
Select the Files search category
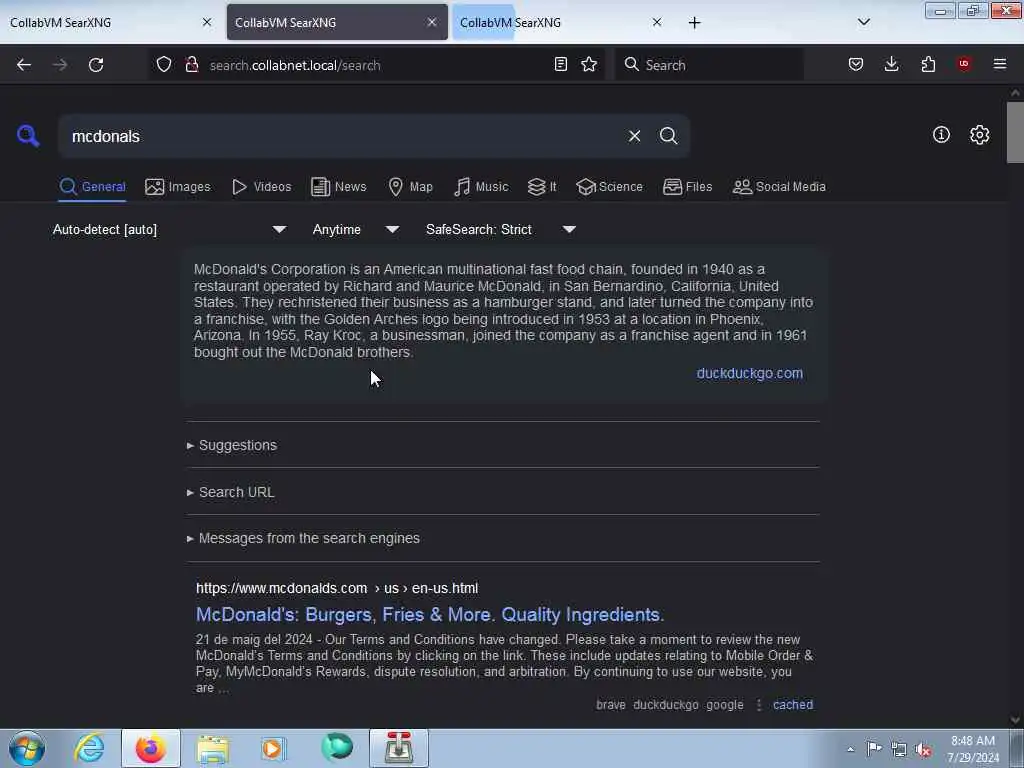click(687, 187)
